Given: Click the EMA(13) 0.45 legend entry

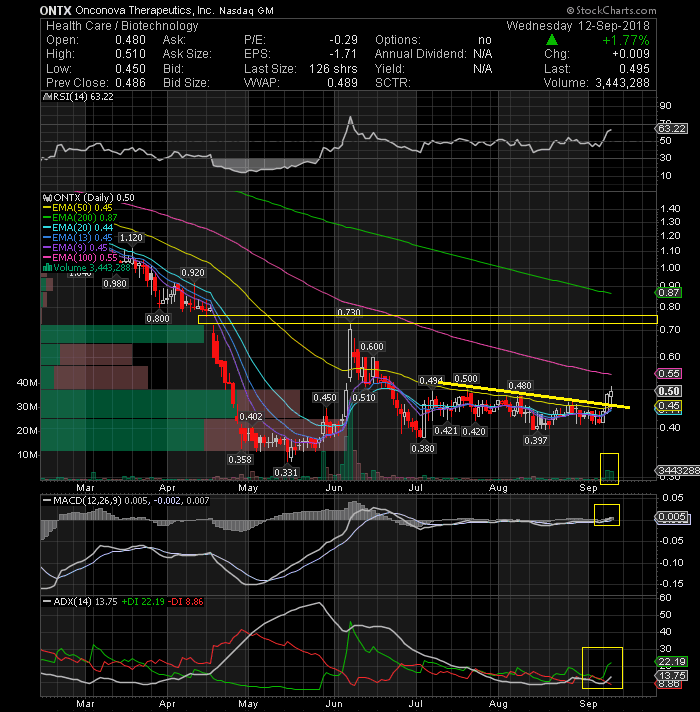Looking at the screenshot, I should [x=78, y=237].
